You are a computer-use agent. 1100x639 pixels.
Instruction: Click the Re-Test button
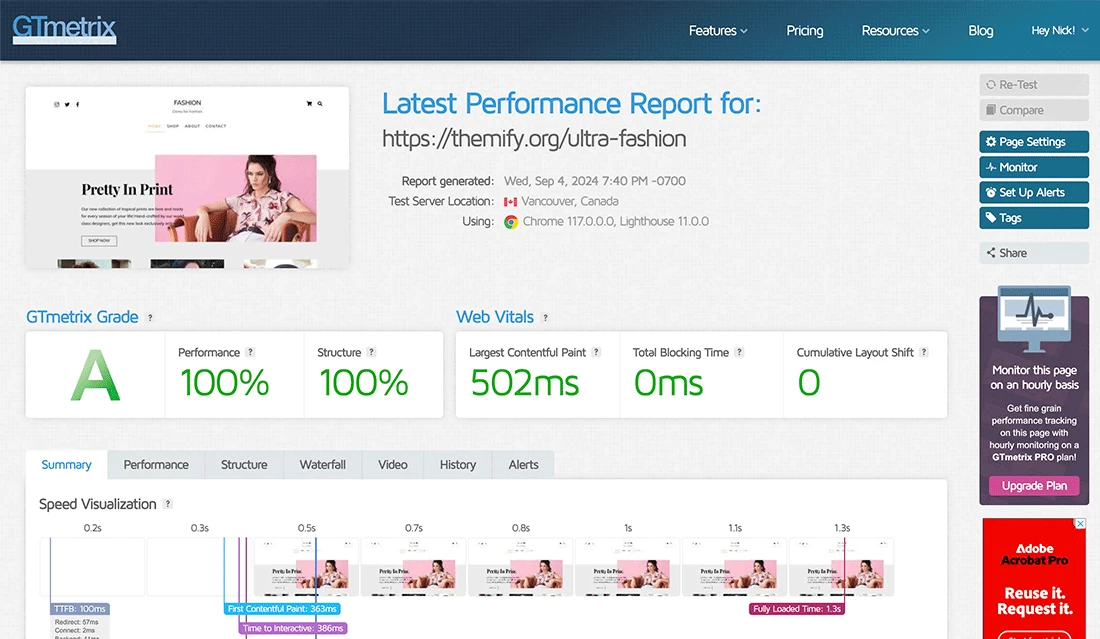[1034, 85]
